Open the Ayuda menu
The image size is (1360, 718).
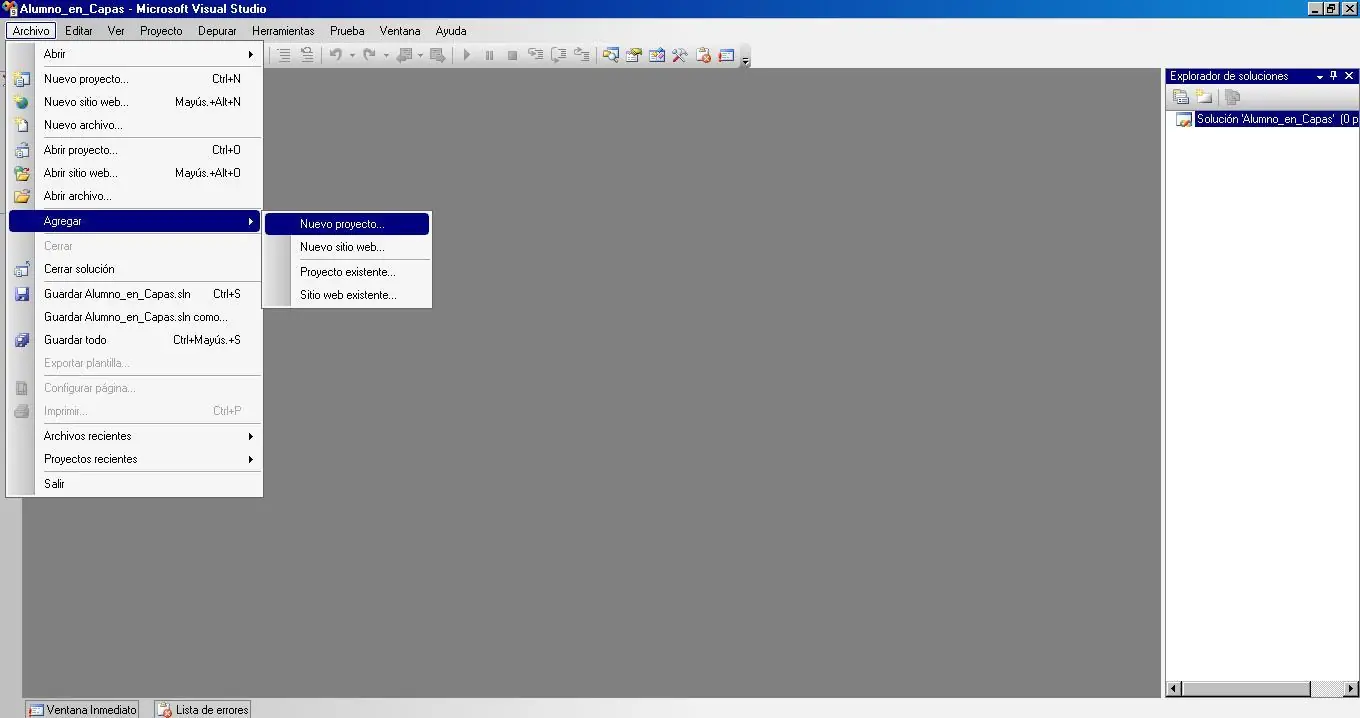pos(451,31)
